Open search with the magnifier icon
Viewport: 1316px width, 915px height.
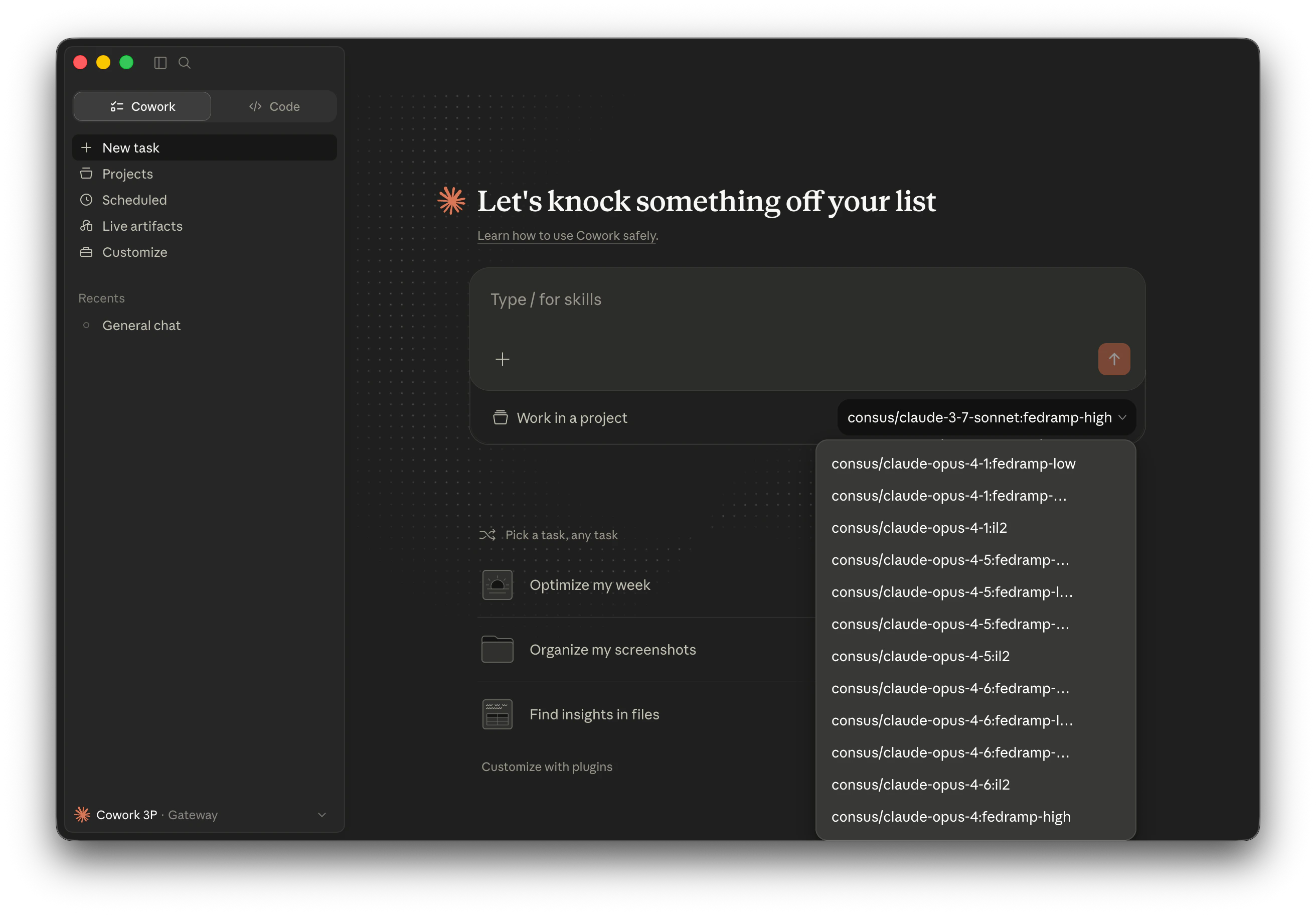coord(185,63)
